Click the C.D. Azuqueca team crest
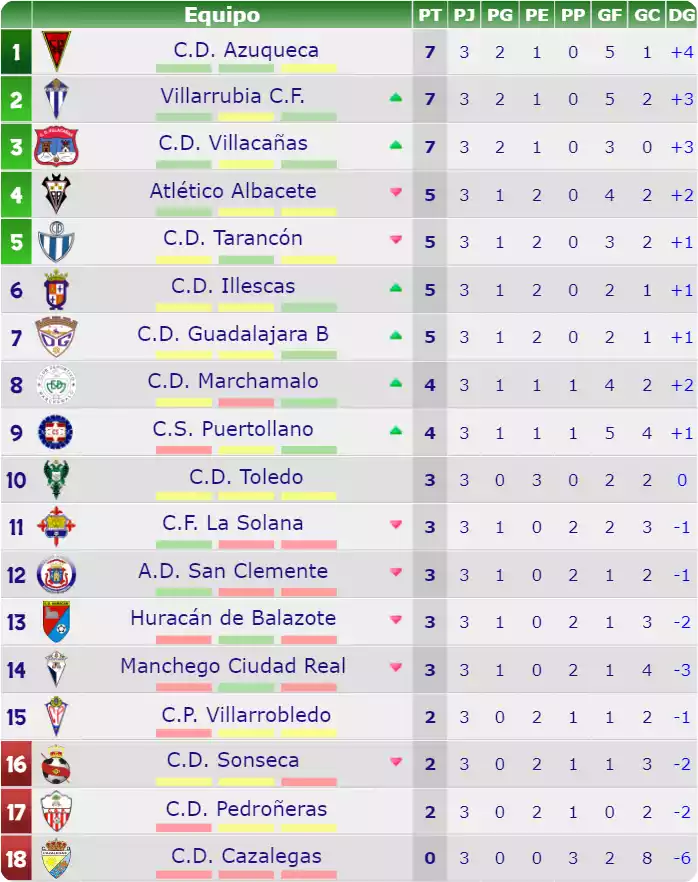Viewport: 698px width, 882px height. click(x=55, y=51)
